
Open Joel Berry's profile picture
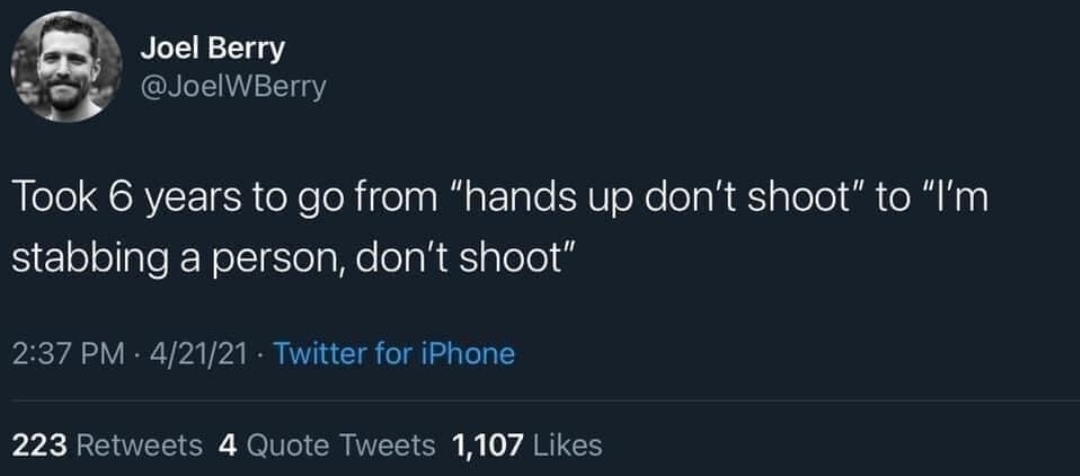tap(66, 67)
